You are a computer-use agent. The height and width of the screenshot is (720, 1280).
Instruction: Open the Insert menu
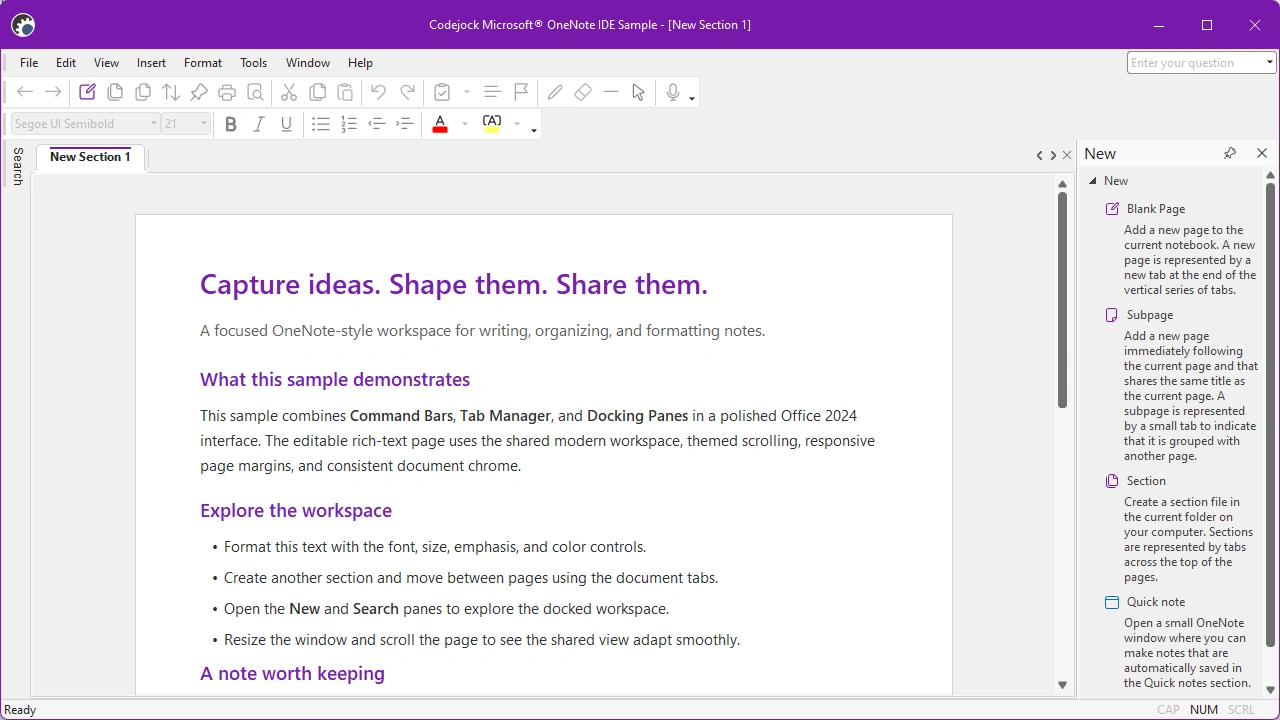[151, 63]
